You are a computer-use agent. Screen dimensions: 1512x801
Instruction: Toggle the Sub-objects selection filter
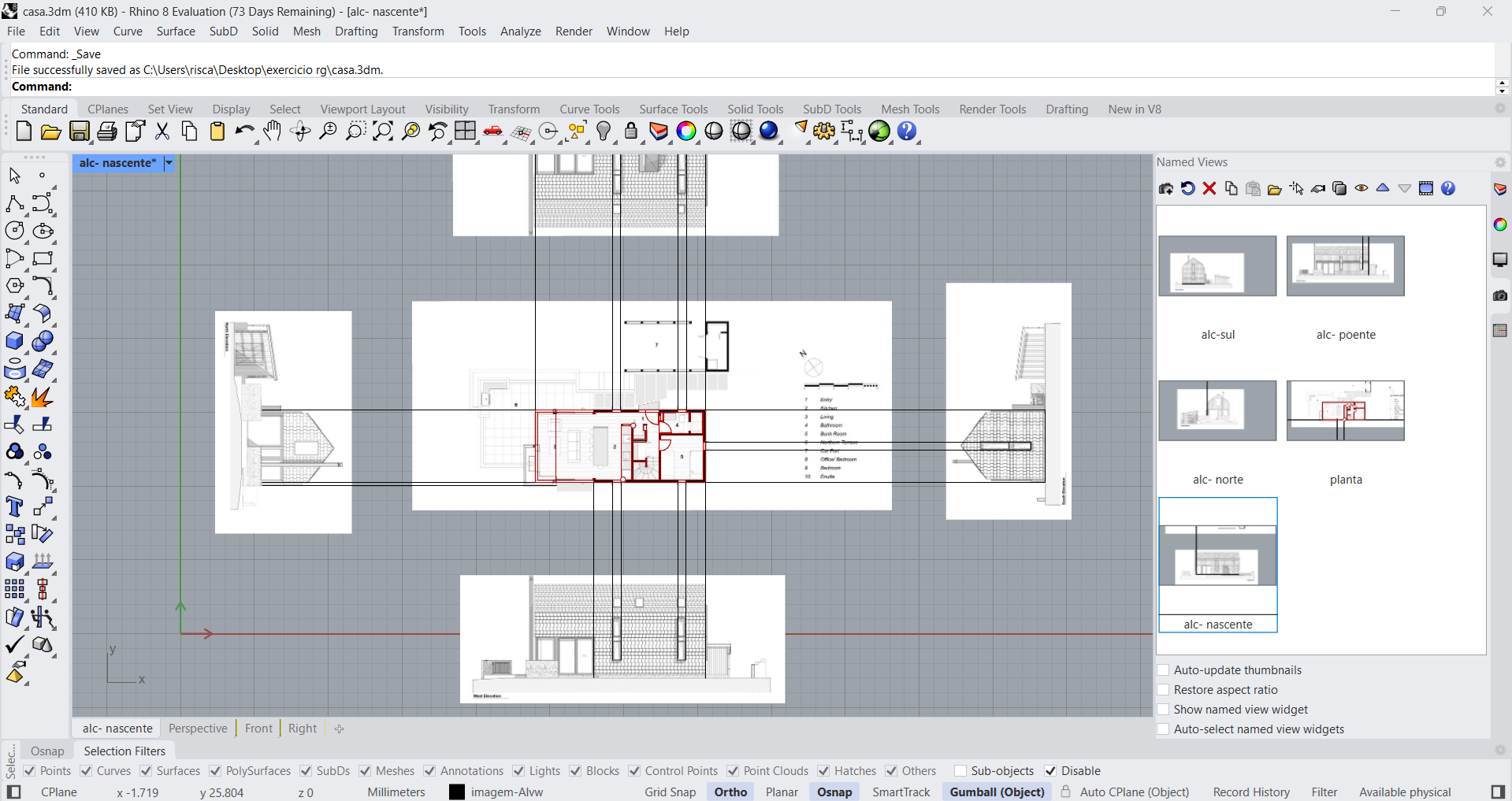pyautogui.click(x=960, y=771)
